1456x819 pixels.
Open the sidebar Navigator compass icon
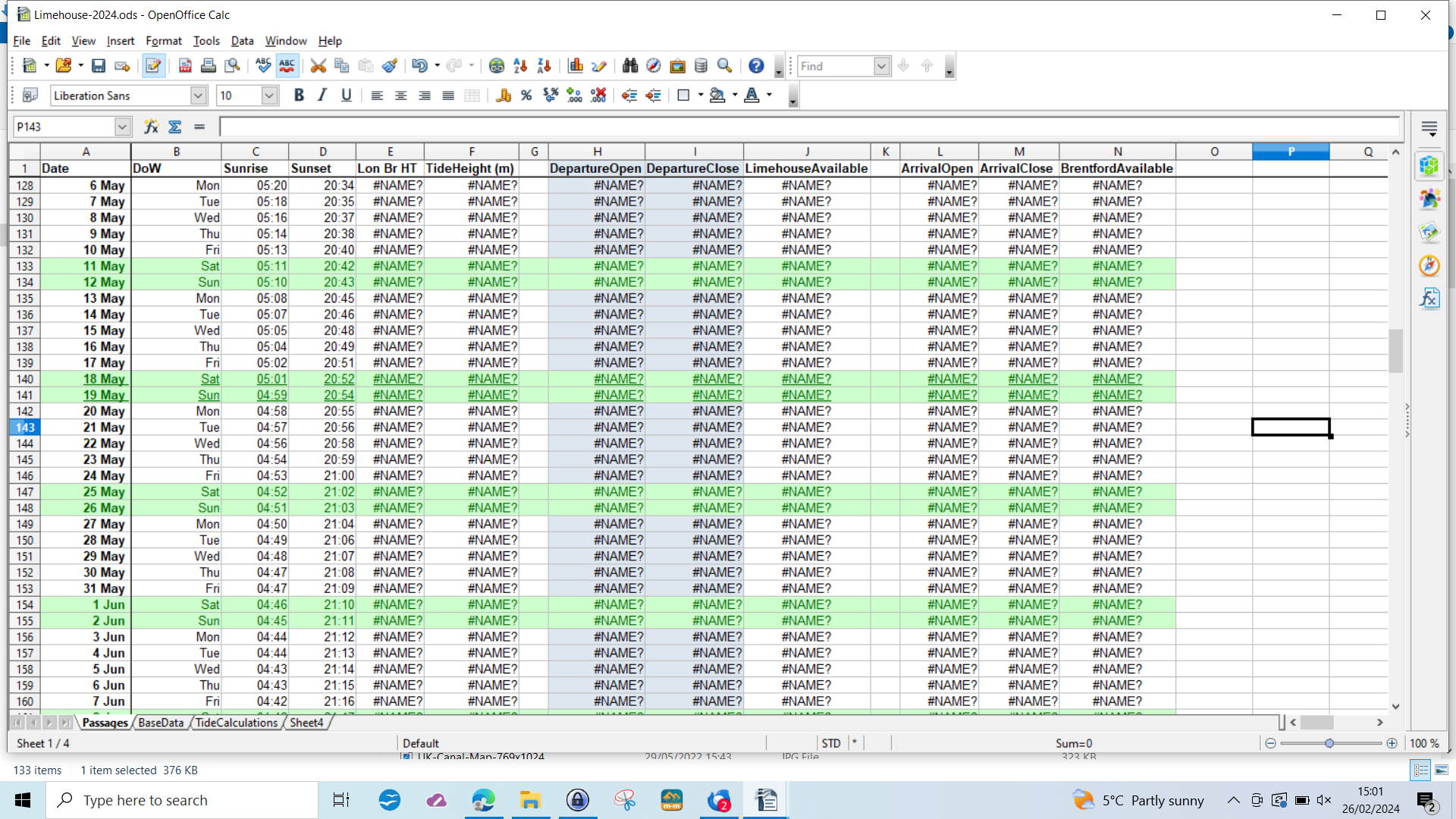click(1429, 265)
